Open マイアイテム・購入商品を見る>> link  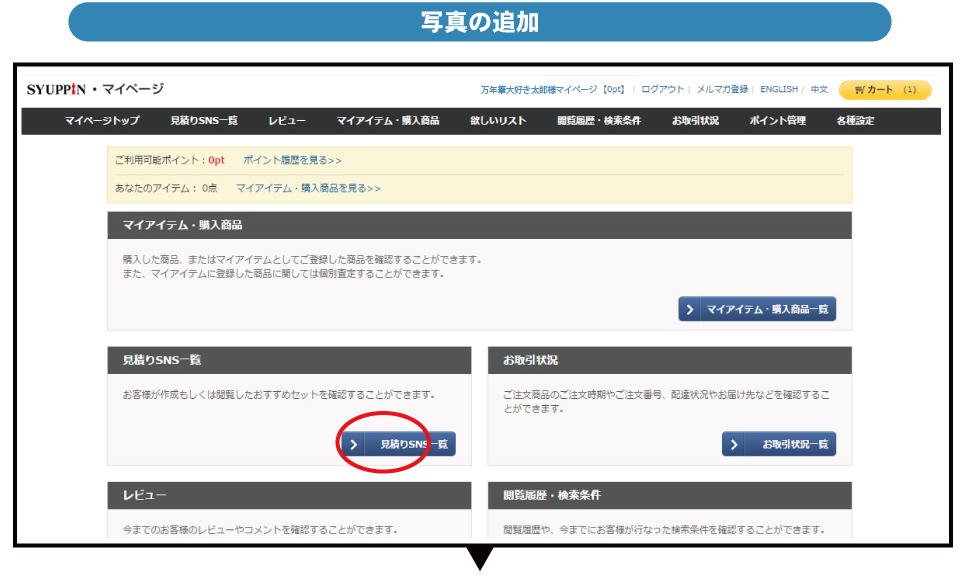(x=309, y=188)
